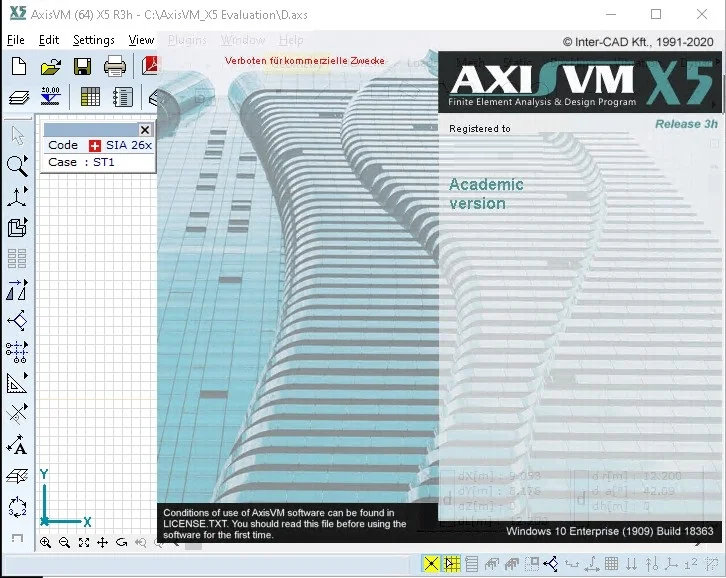Create a new model with the New icon
Viewport: 726px width, 578px height.
(19, 66)
